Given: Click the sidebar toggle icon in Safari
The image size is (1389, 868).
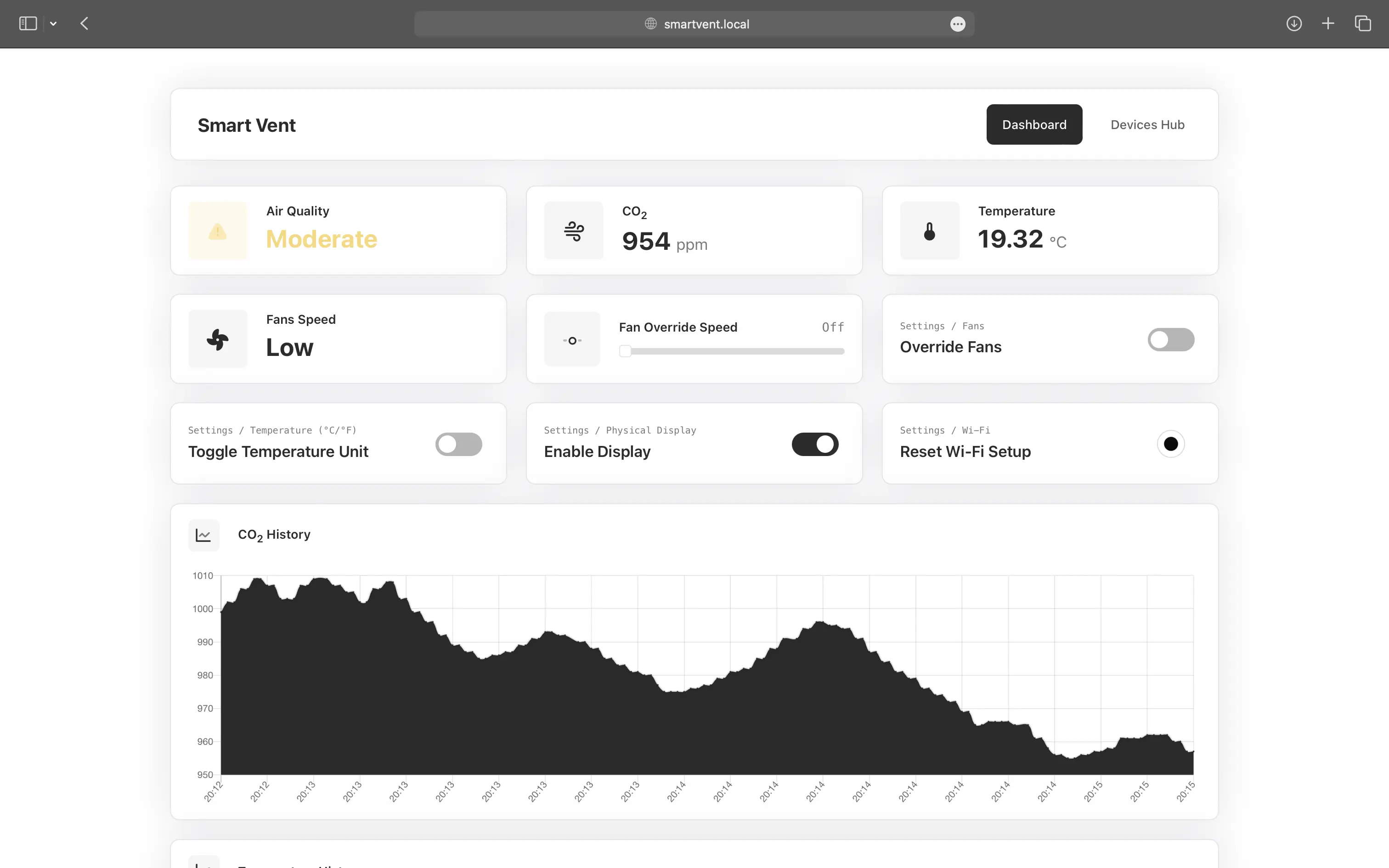Looking at the screenshot, I should (x=28, y=23).
